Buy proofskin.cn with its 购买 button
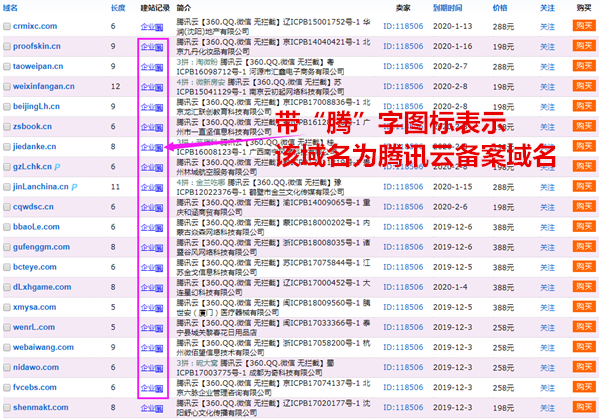This screenshot has height=419, width=600. tap(584, 46)
